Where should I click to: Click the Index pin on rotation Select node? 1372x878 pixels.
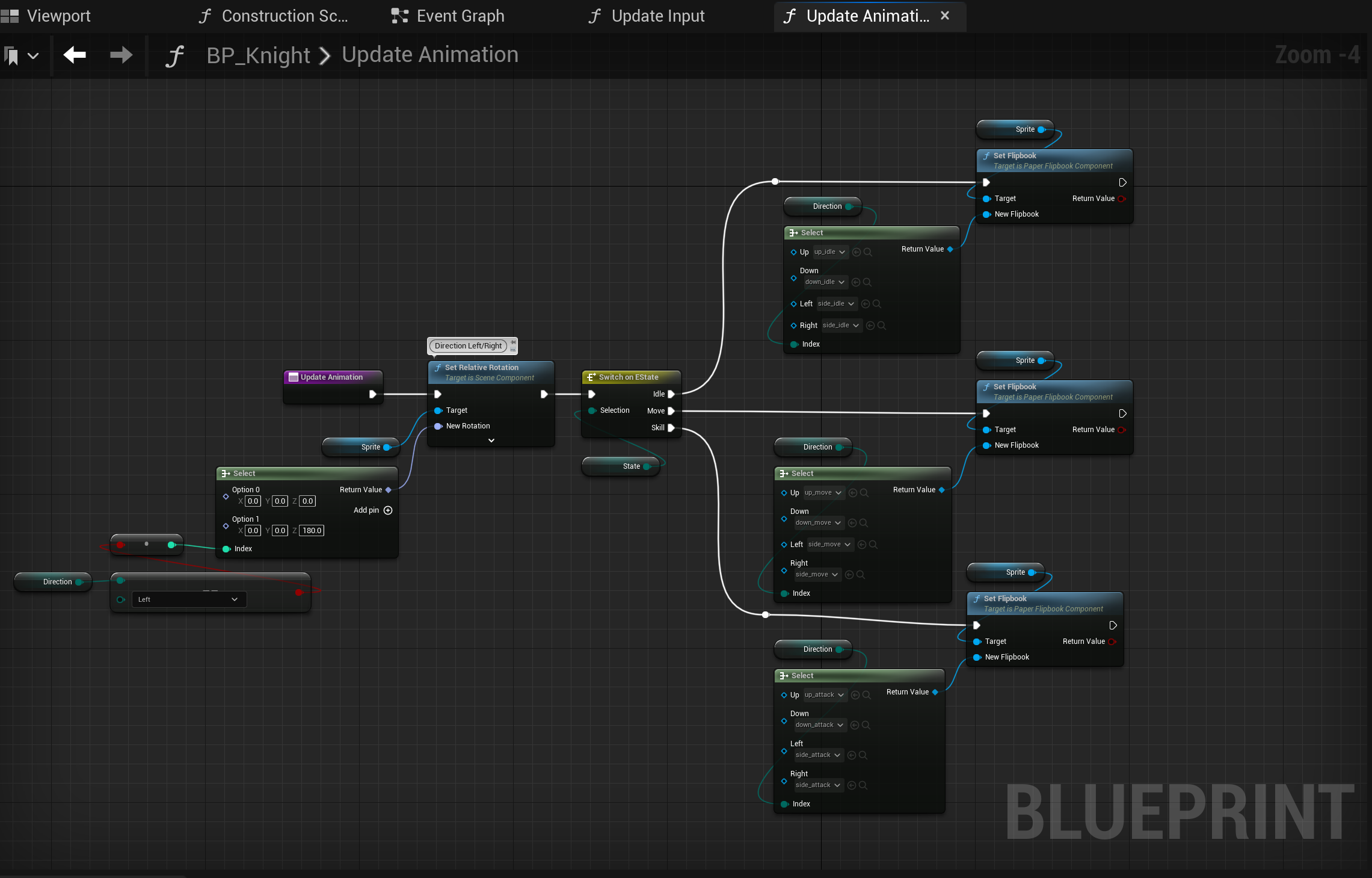tap(227, 549)
